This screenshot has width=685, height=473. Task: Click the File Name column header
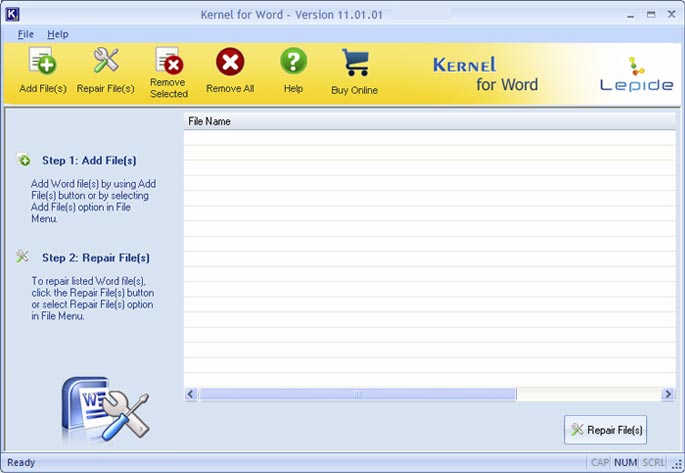(209, 121)
